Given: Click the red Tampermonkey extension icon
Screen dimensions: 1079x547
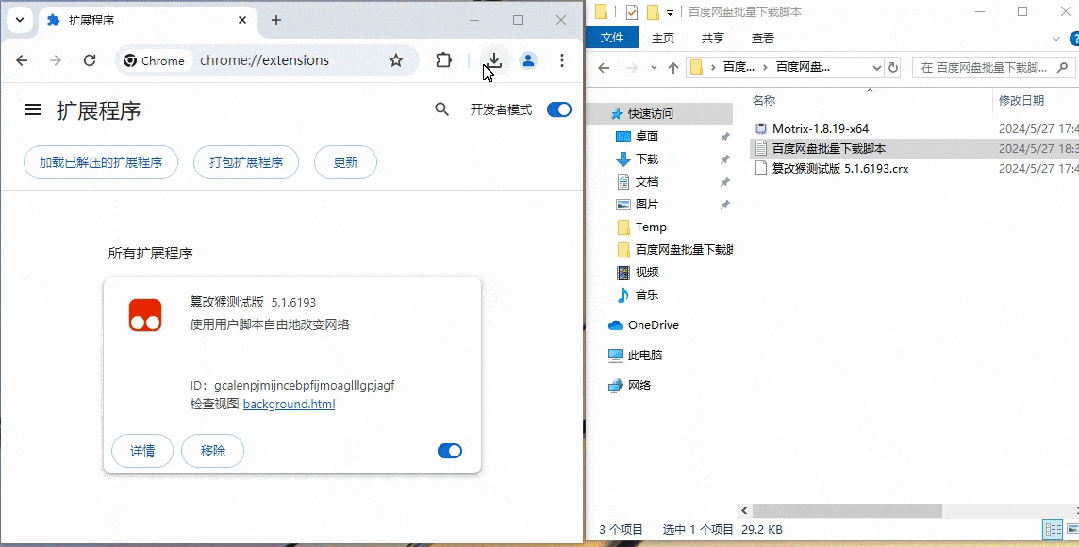Looking at the screenshot, I should (x=145, y=315).
